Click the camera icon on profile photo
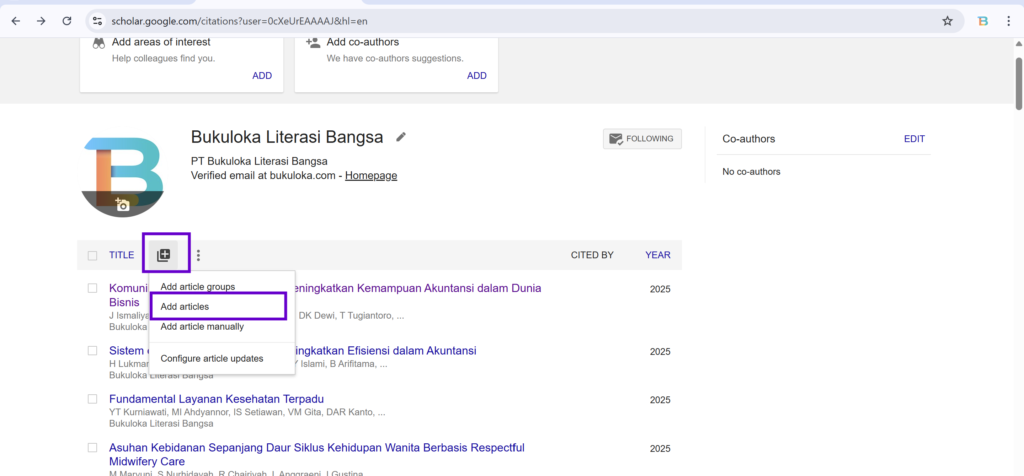The height and width of the screenshot is (476, 1024). click(x=122, y=204)
